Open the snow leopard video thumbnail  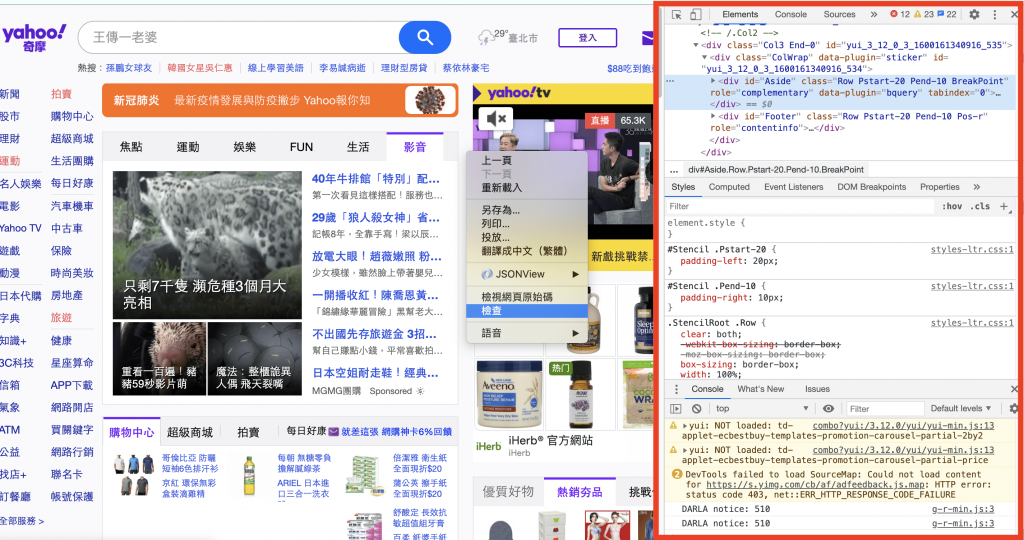(x=207, y=245)
